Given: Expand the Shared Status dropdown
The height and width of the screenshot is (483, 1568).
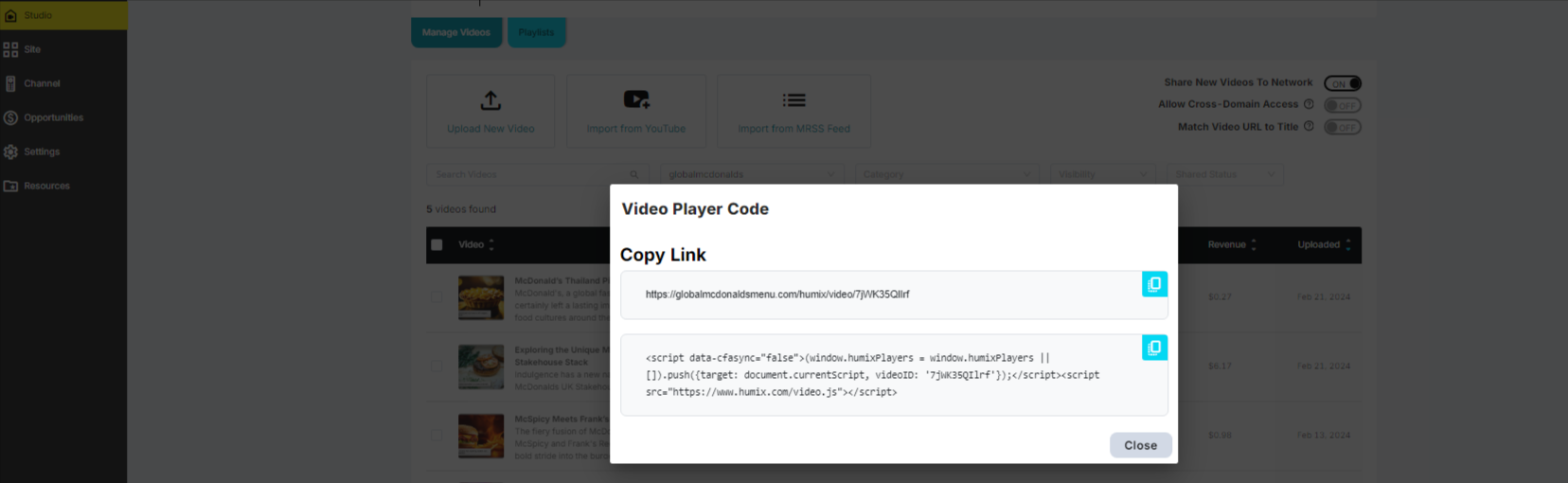Looking at the screenshot, I should pos(1225,174).
